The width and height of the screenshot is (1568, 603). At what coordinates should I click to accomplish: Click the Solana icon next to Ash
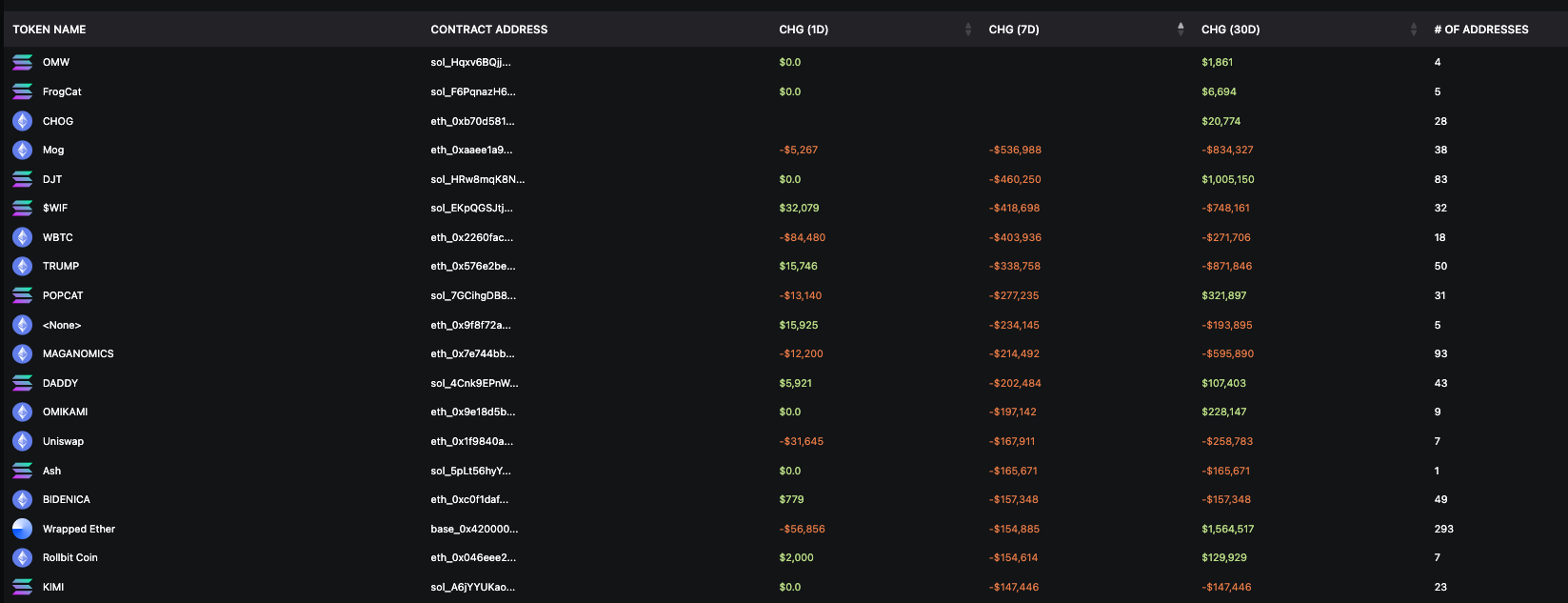tap(22, 471)
